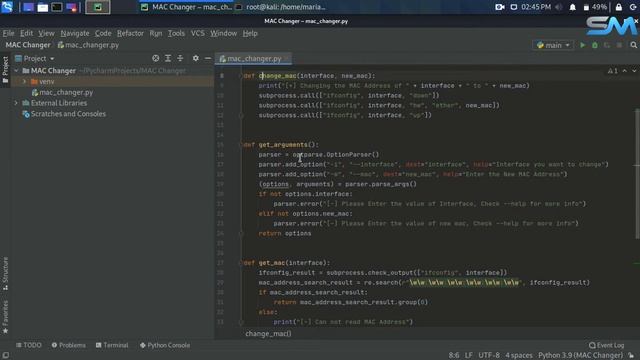Open the Kali applications menu icon
Screen dimensions: 640x360
(7, 7)
